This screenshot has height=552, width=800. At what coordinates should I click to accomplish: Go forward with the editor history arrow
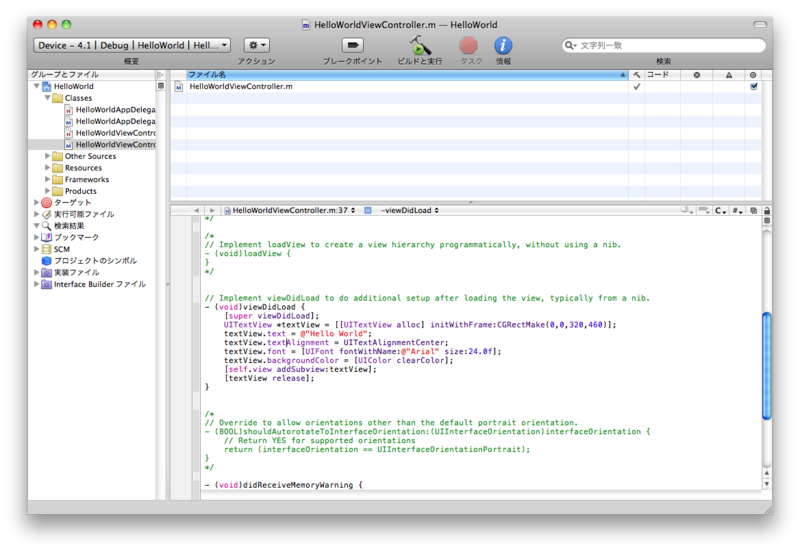[212, 210]
